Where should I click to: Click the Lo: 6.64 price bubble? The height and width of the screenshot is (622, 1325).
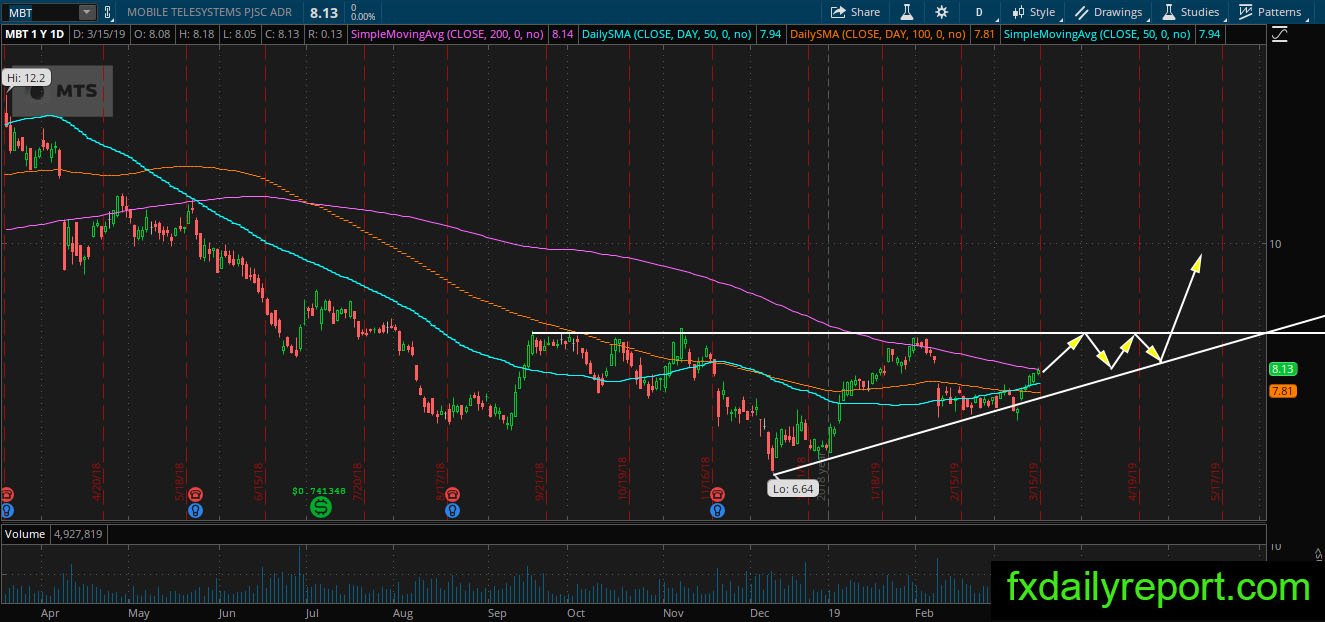click(794, 489)
